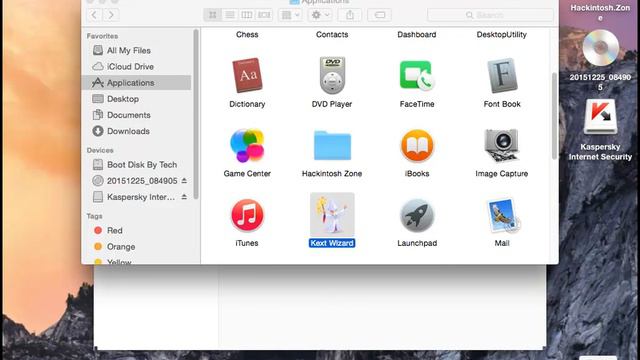Screen dimensions: 640x360
Task: Open 20151225_084905 device in sidebar
Action: point(135,181)
